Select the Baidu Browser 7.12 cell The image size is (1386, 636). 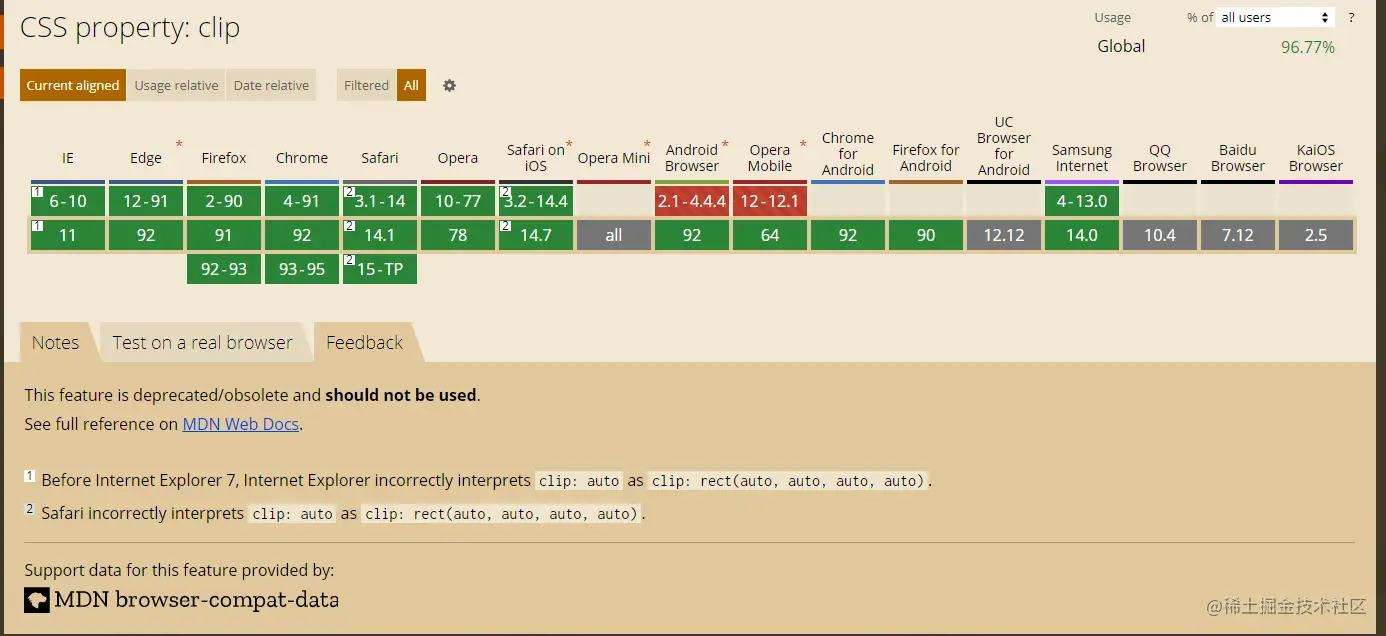pyautogui.click(x=1238, y=235)
